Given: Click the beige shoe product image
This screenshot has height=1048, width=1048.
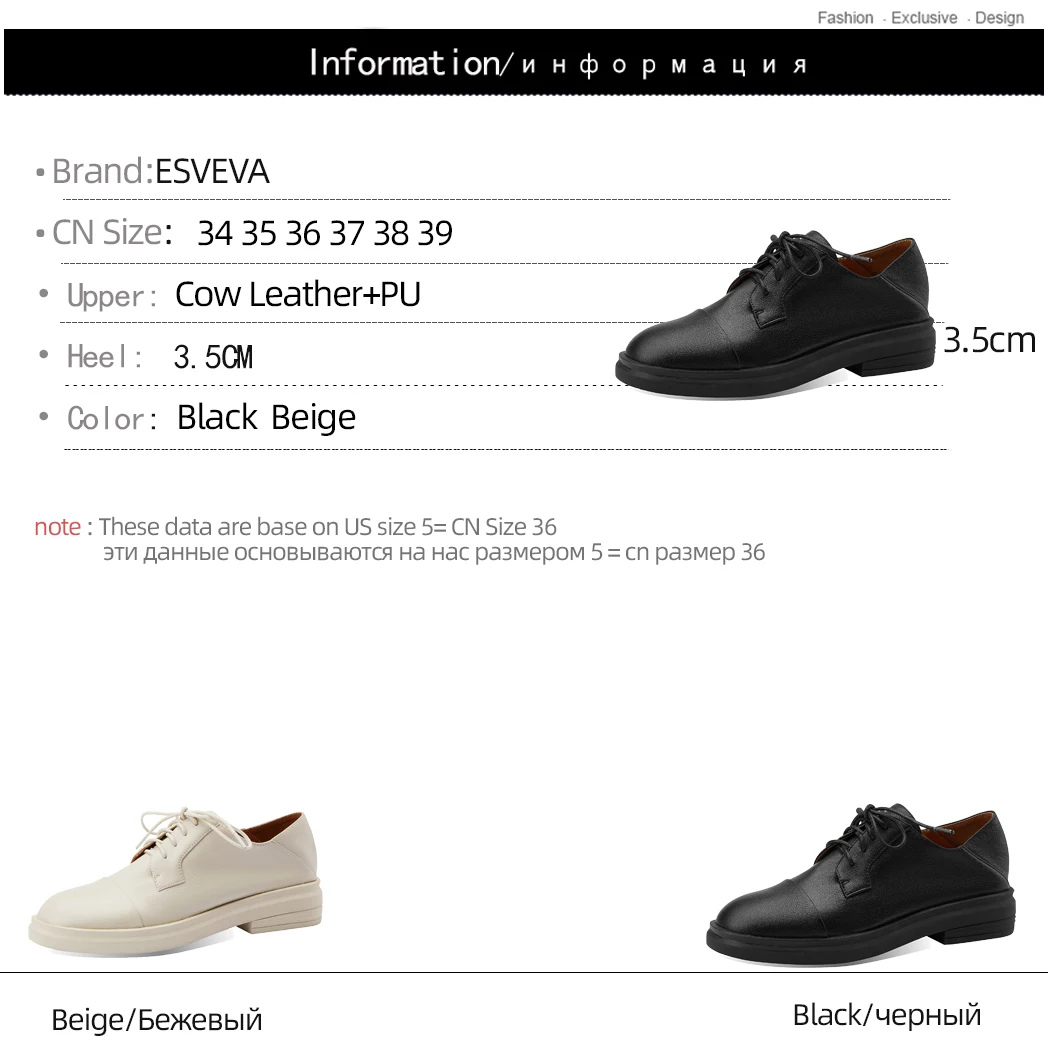Looking at the screenshot, I should pos(176,878).
